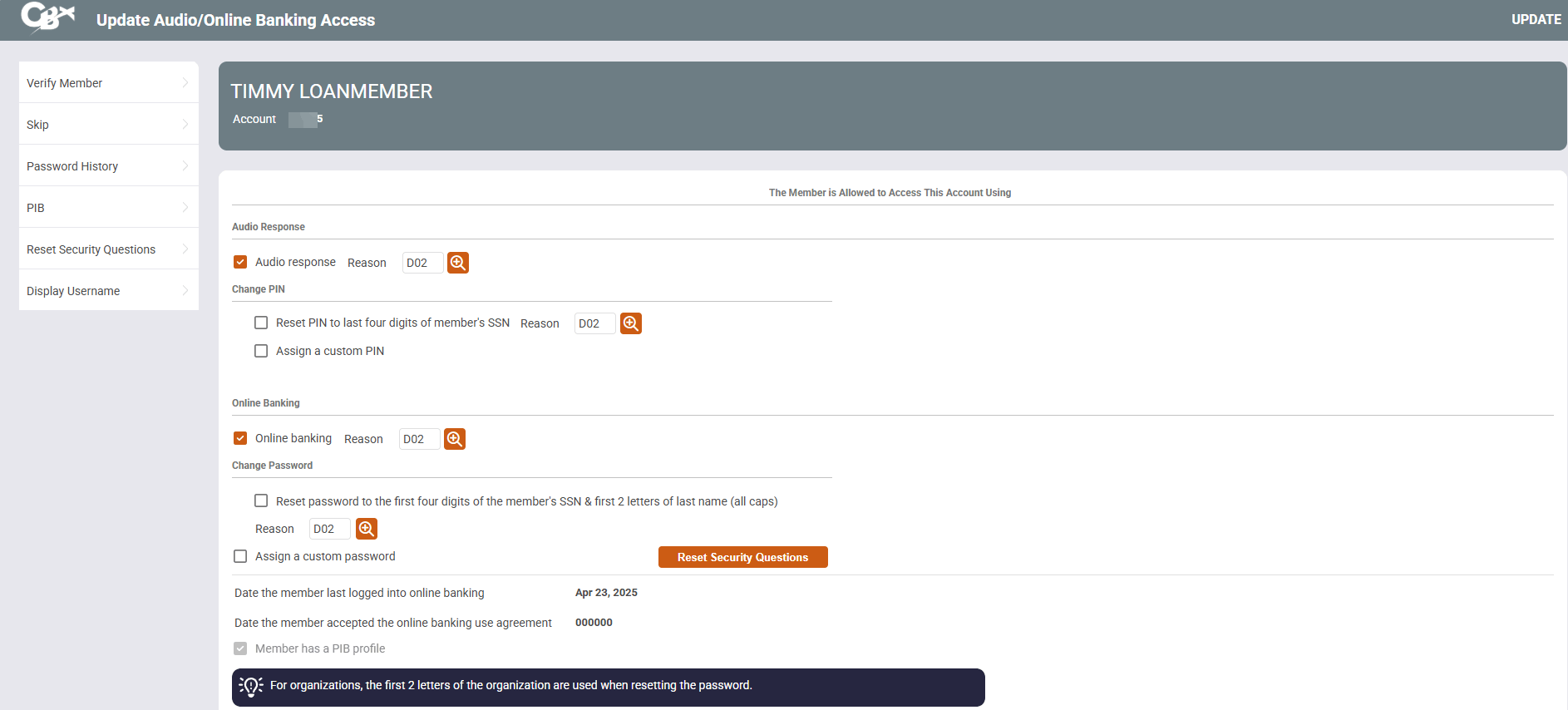1568x710 pixels.
Task: Focus Reset PIN reason code field
Action: click(x=594, y=323)
